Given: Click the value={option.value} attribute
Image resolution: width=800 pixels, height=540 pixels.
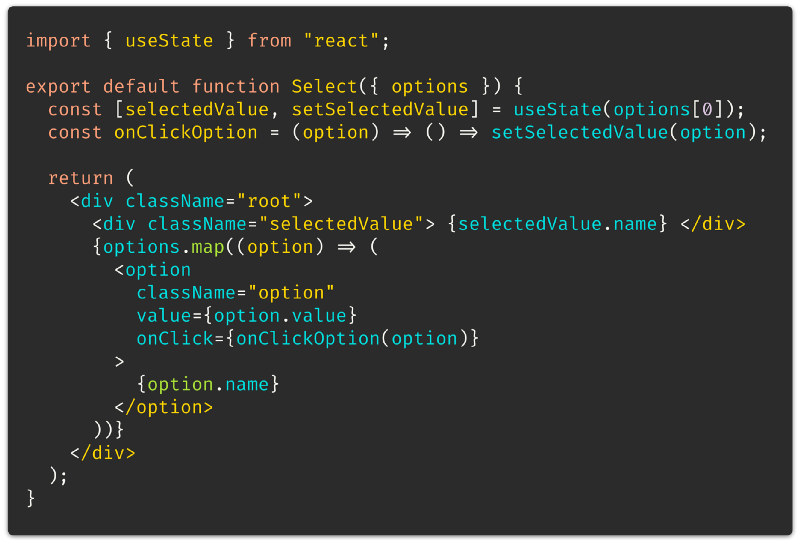Looking at the screenshot, I should tap(247, 316).
